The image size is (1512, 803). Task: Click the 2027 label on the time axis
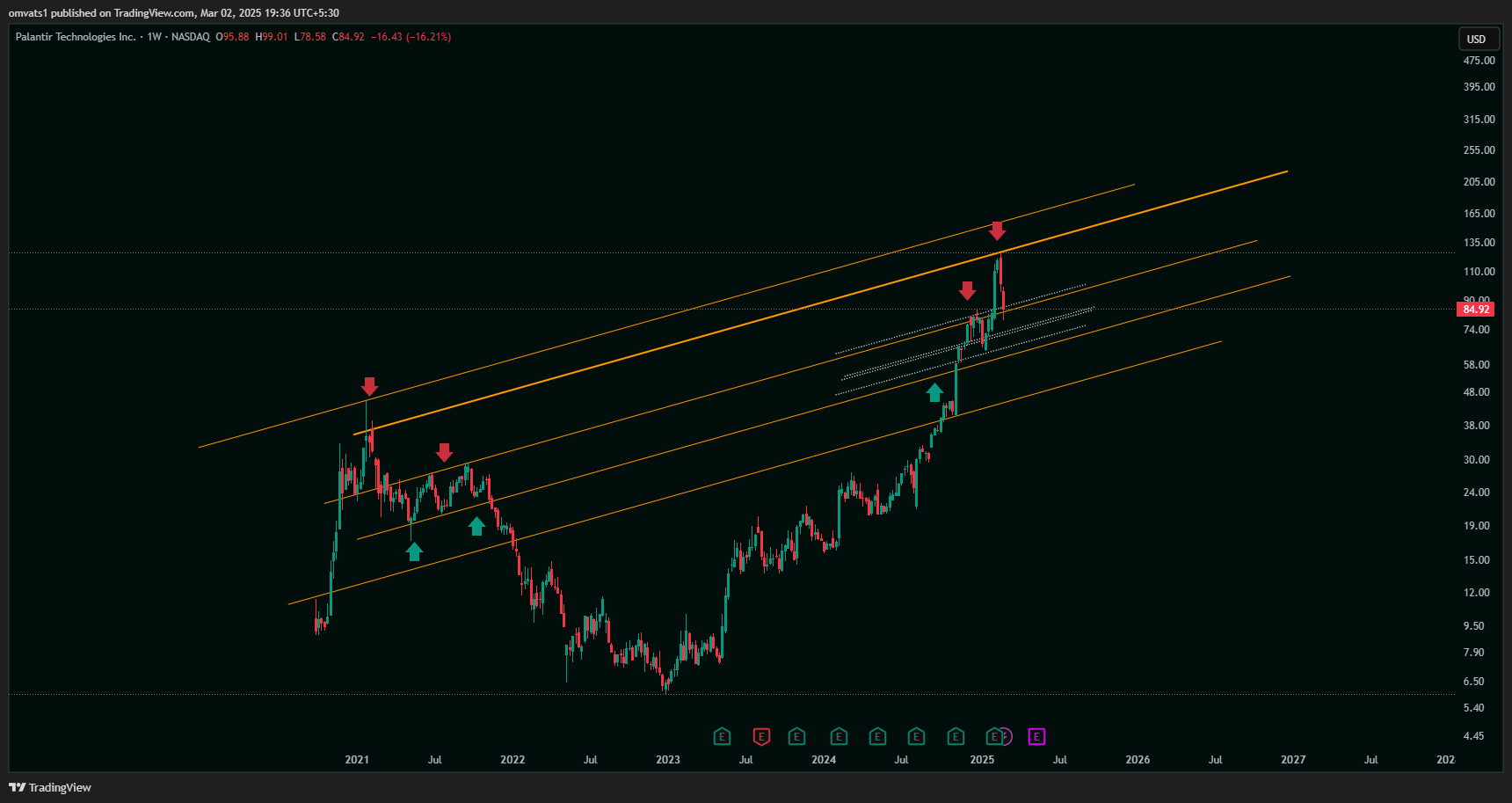[x=1293, y=760]
